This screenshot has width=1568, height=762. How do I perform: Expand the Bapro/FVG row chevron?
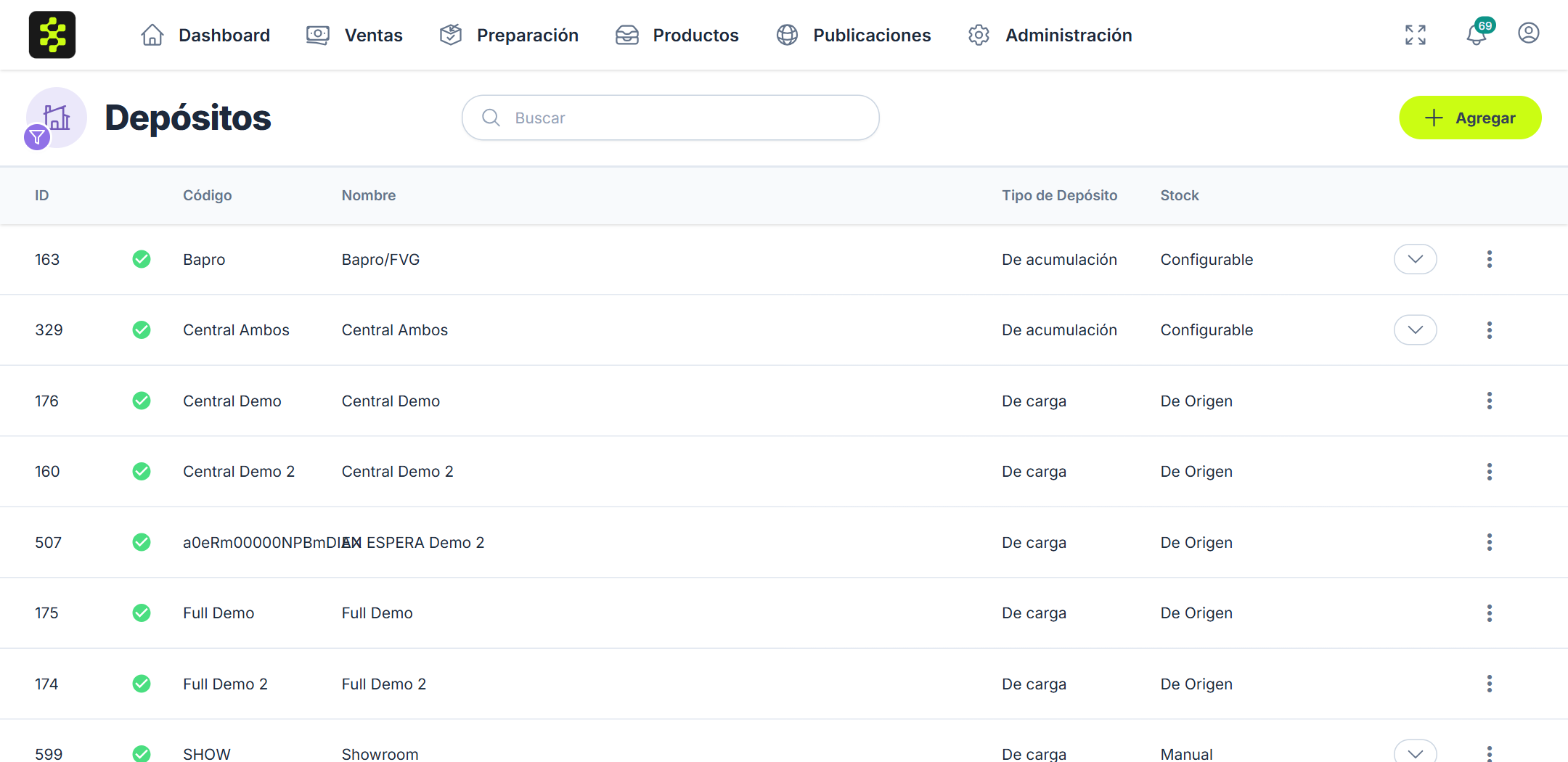[1416, 259]
